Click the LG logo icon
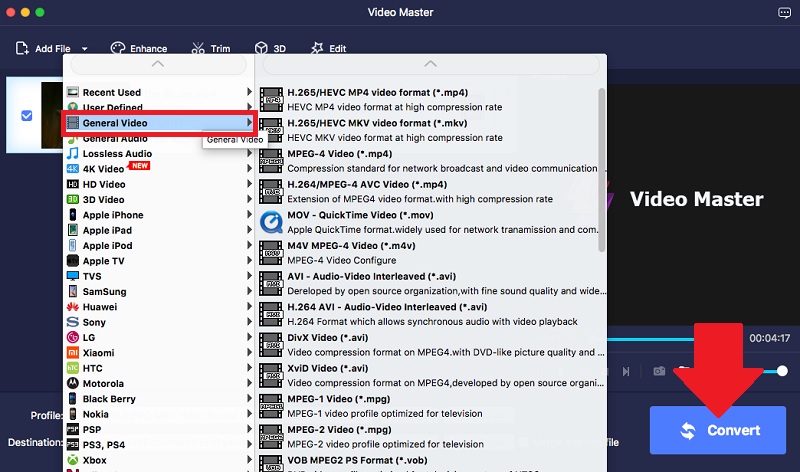Image resolution: width=800 pixels, height=472 pixels. (x=73, y=337)
